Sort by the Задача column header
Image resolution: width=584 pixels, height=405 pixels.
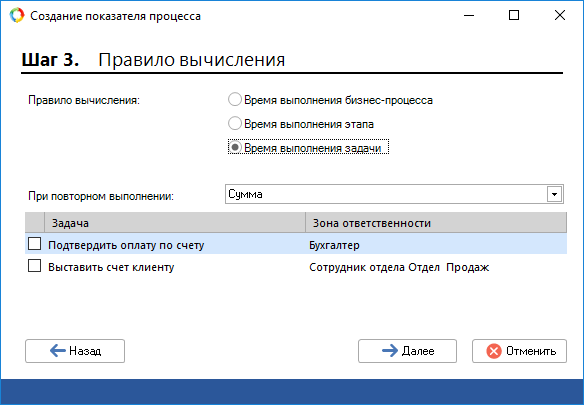tap(175, 223)
